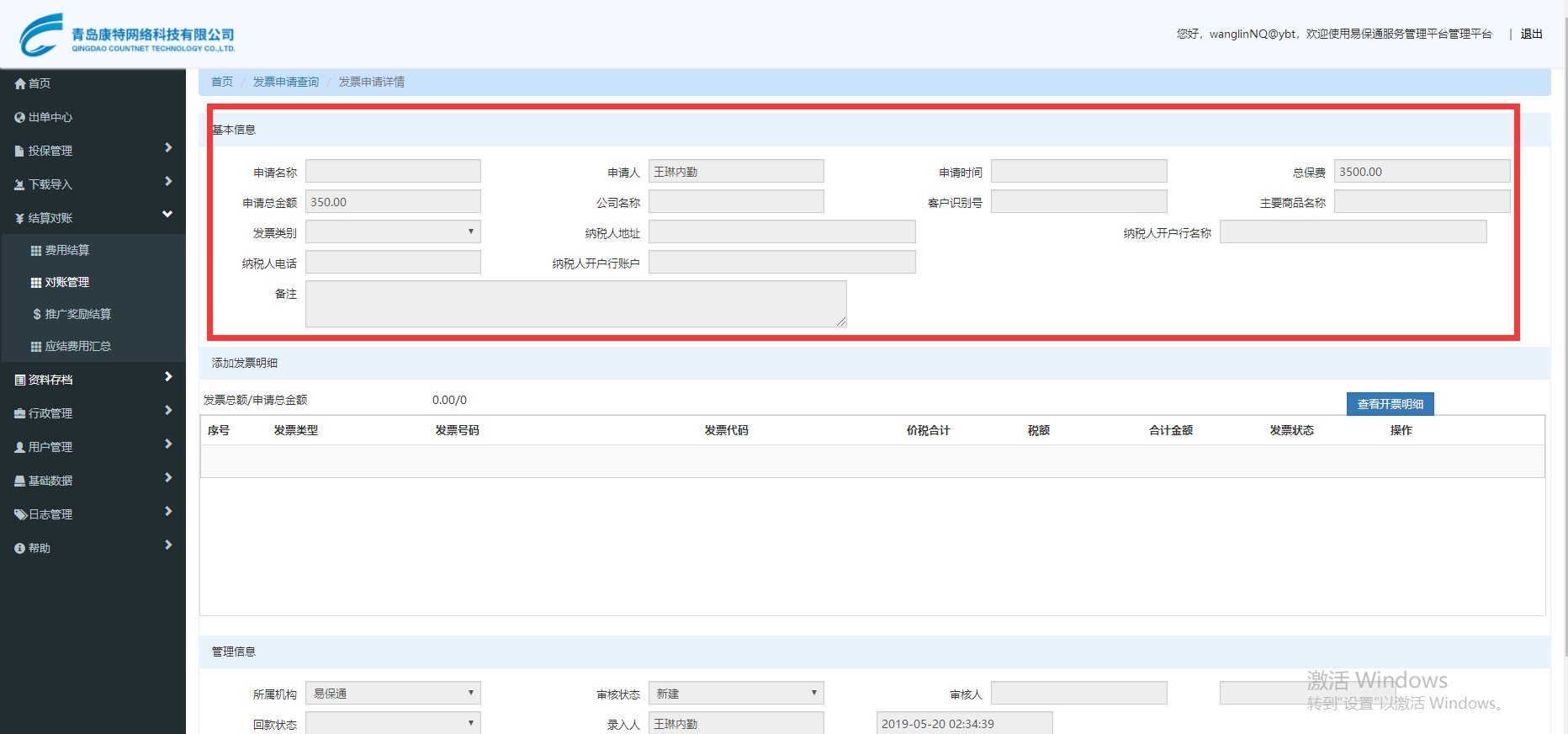
Task: Open the 所属机构 dropdown showing 易保通
Action: [393, 693]
